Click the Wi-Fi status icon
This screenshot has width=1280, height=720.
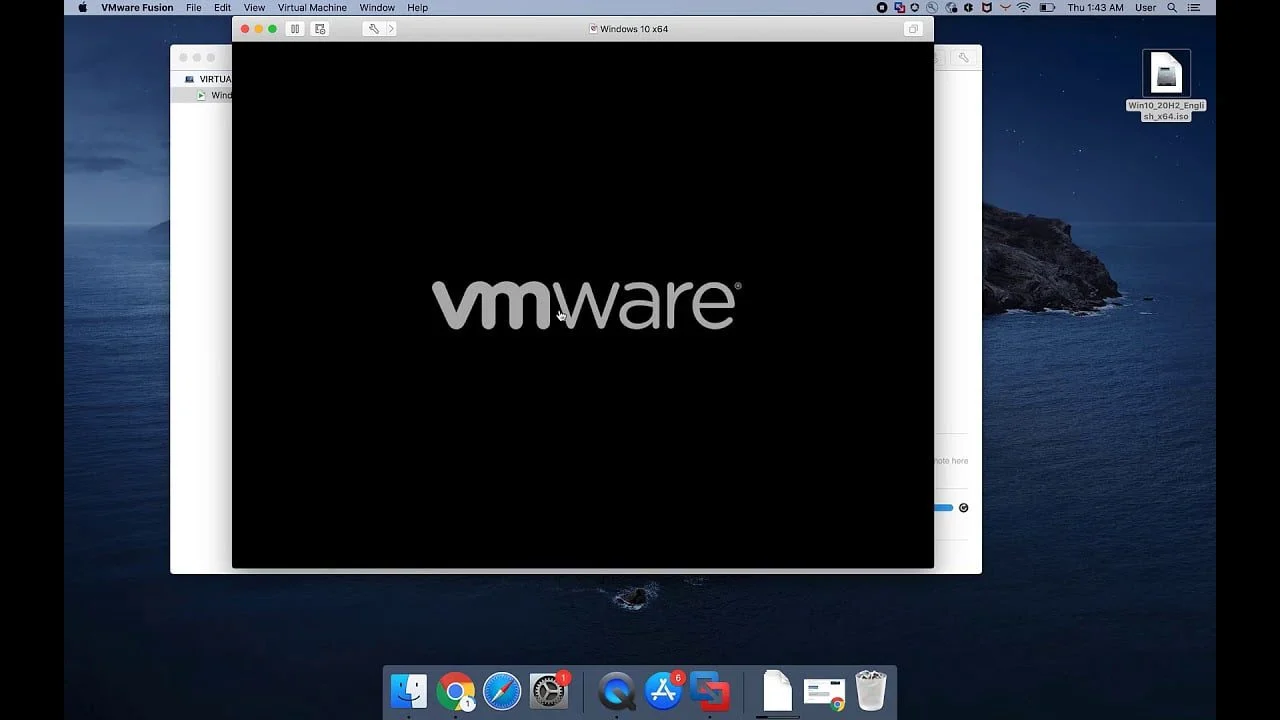[1023, 8]
